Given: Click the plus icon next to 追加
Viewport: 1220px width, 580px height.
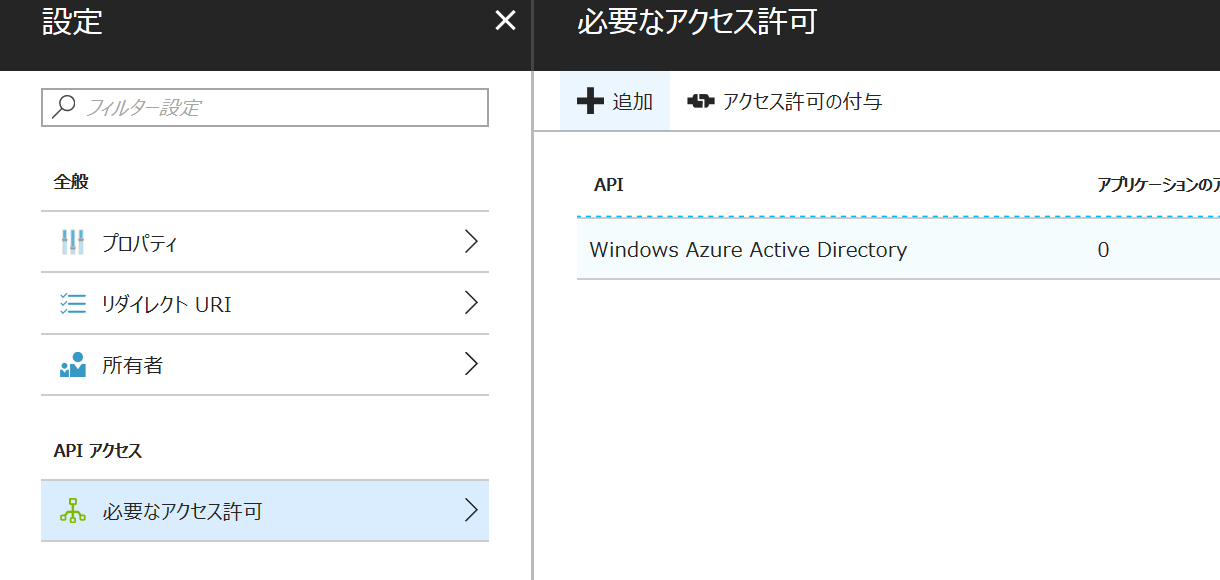Looking at the screenshot, I should (591, 100).
